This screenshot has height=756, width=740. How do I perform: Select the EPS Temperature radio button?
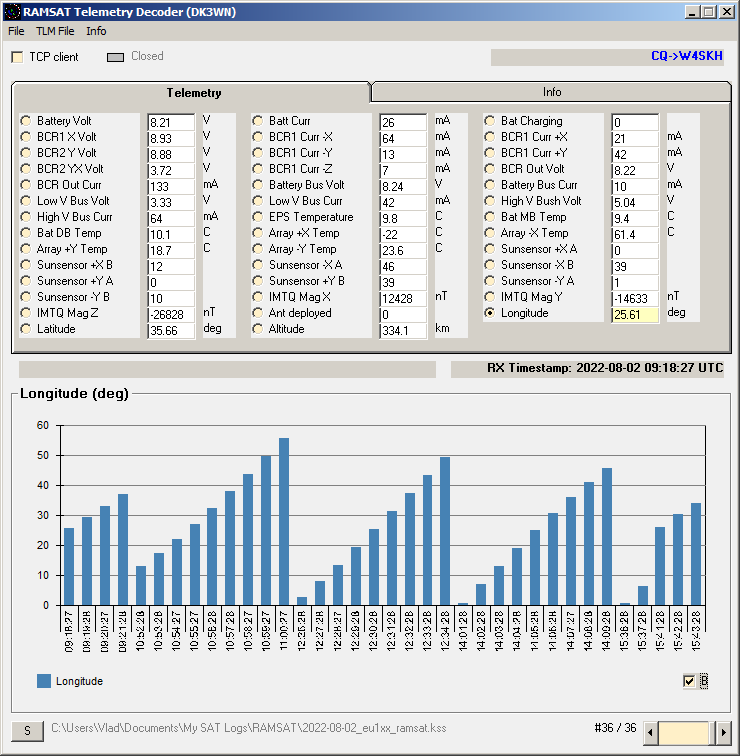pyautogui.click(x=258, y=217)
